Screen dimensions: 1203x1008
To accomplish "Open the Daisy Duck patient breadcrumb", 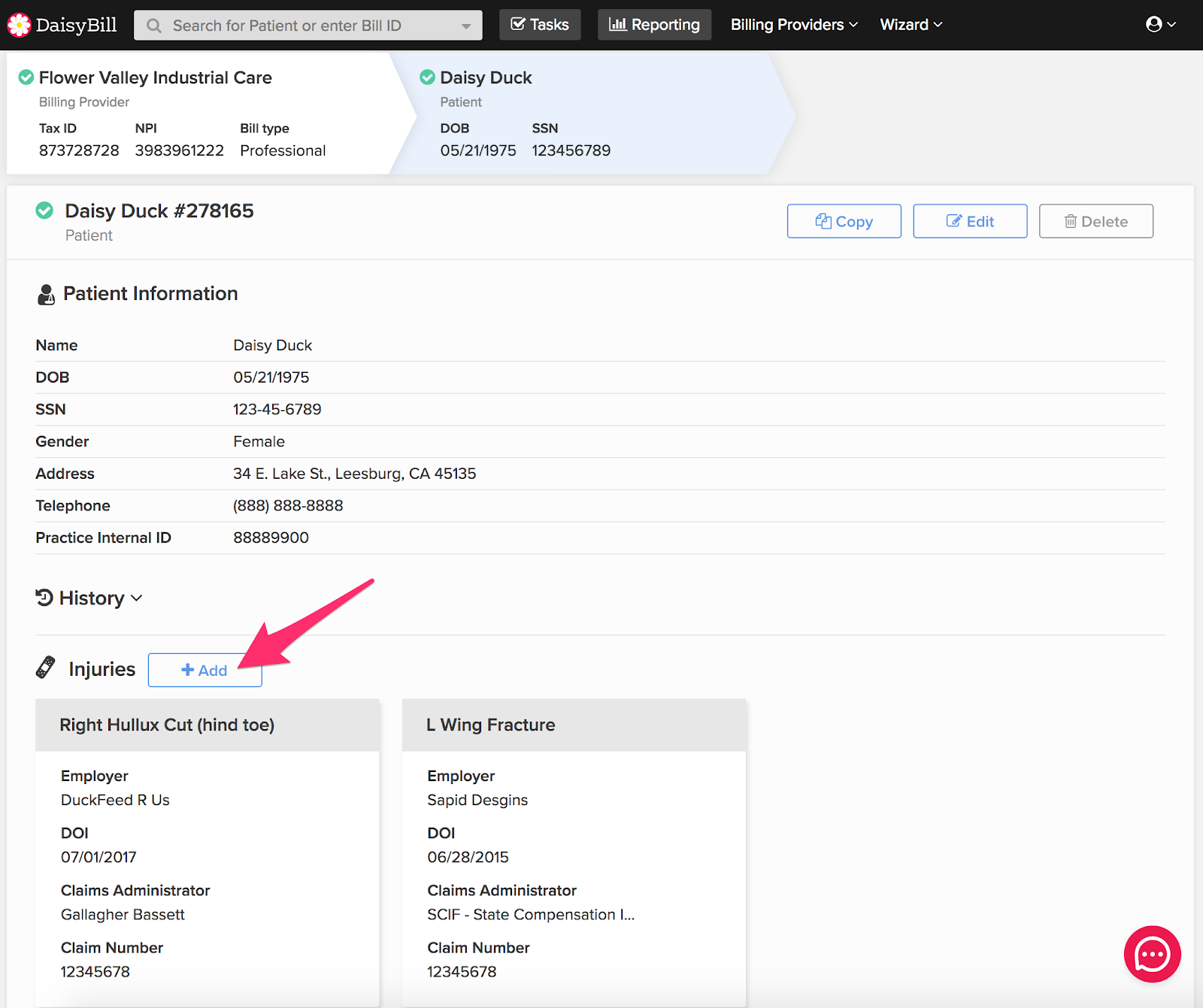I will pos(486,77).
